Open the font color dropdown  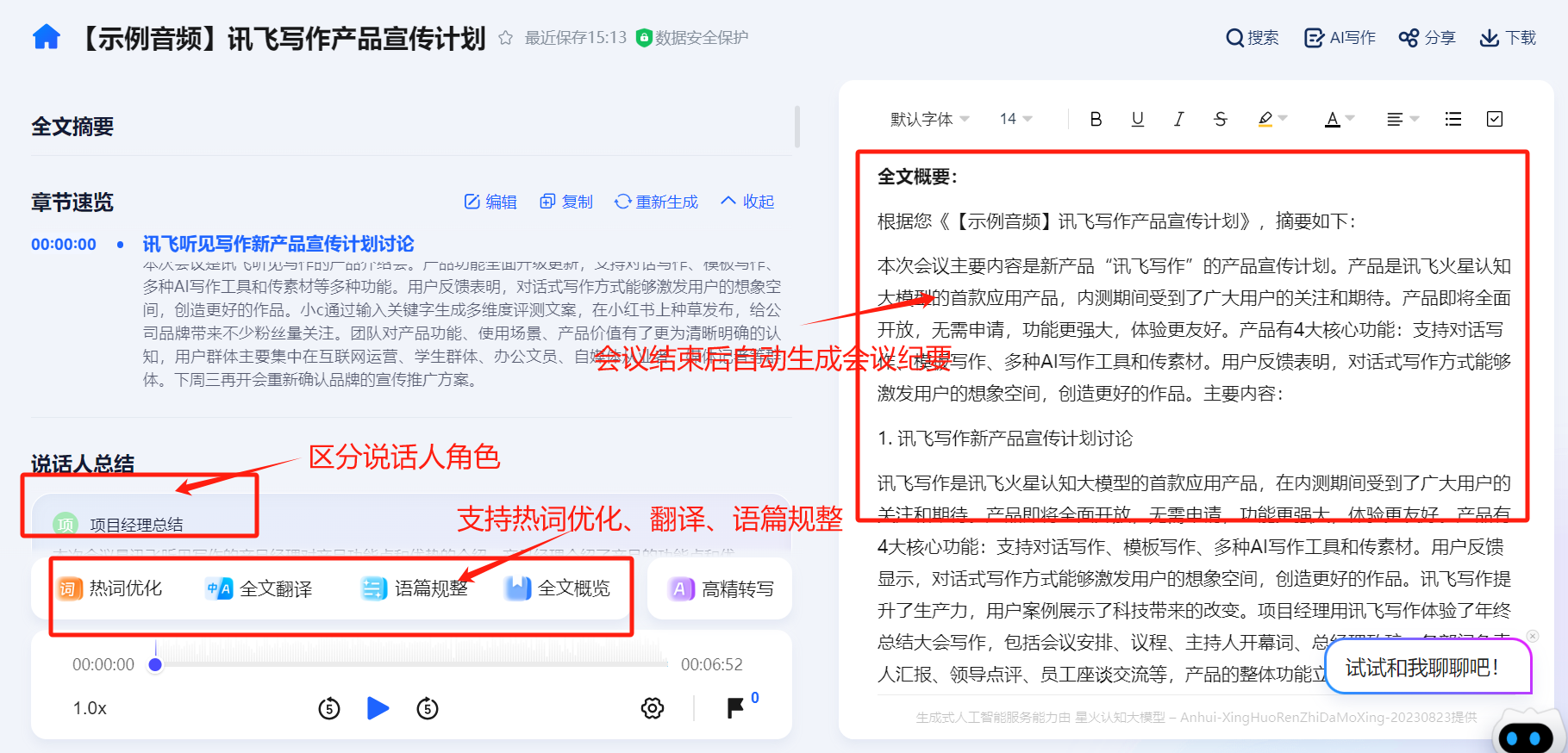[1349, 119]
